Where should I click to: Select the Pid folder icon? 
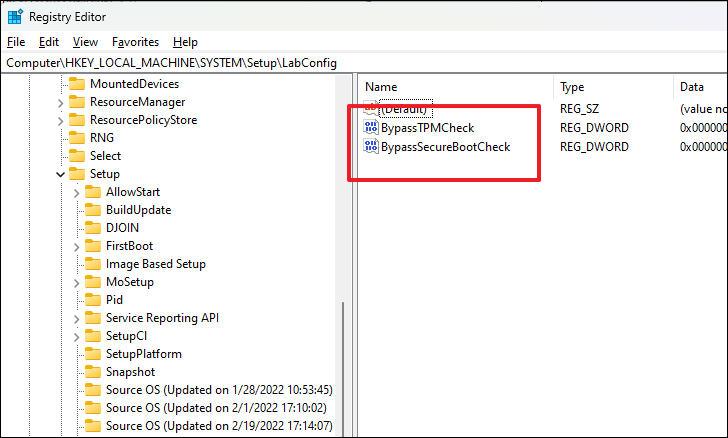93,300
